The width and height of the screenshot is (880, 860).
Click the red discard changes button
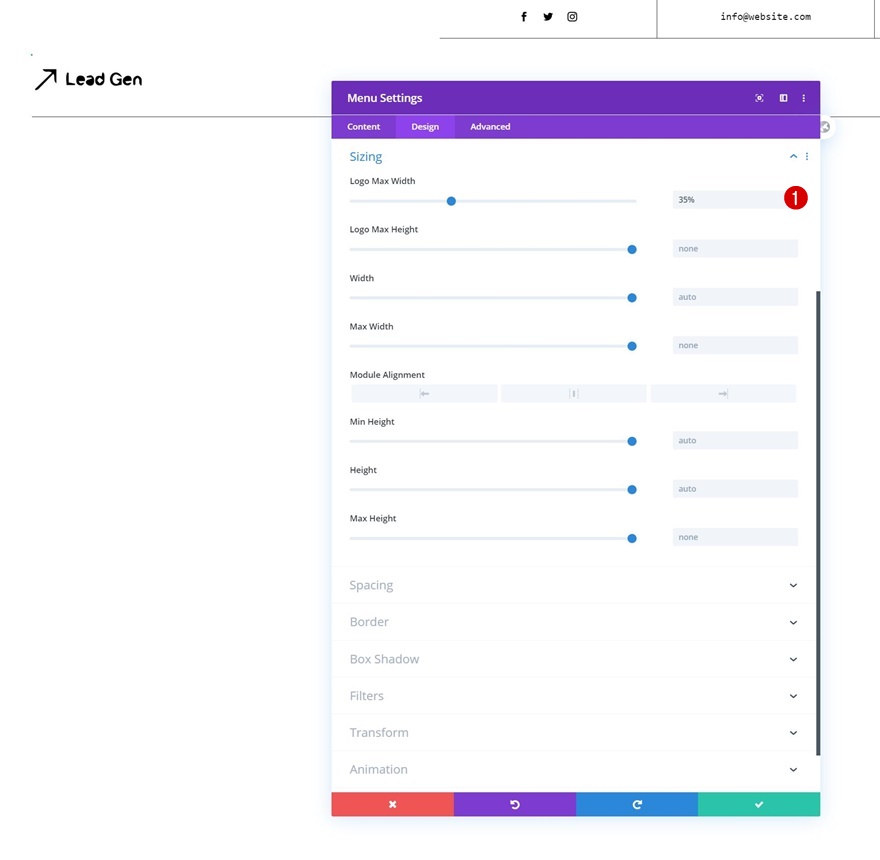pos(392,804)
